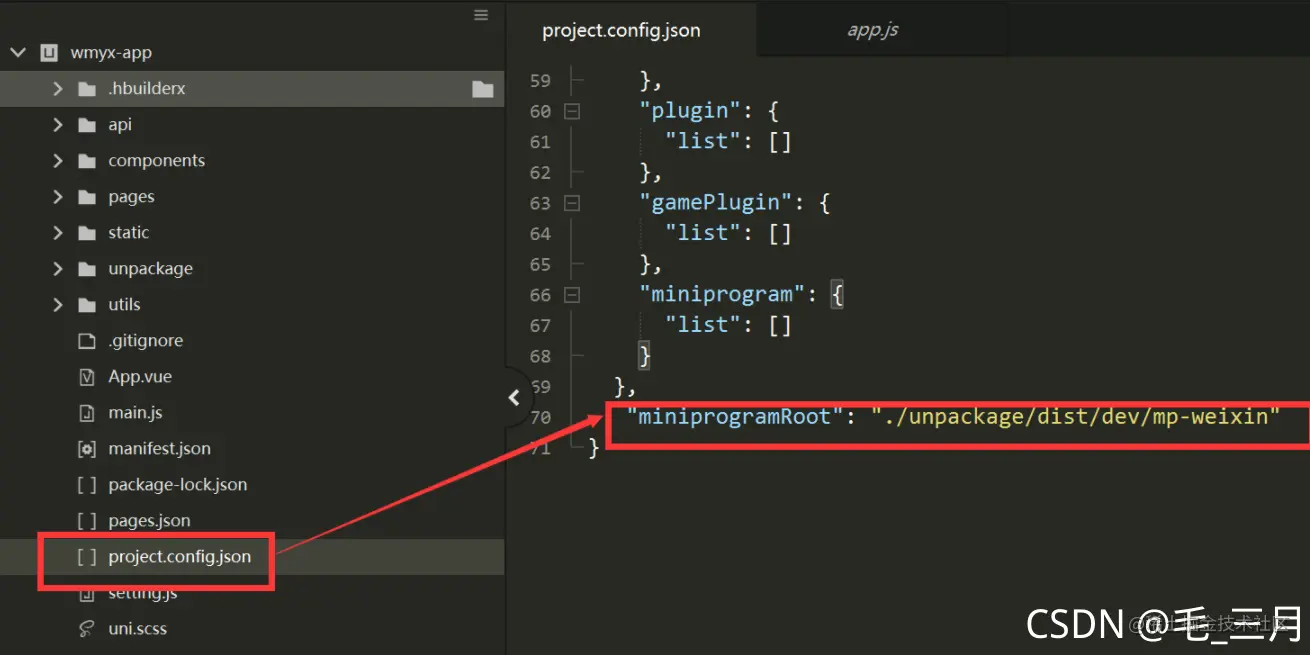The image size is (1310, 655).
Task: Click the "list" key on line 67
Action: [704, 324]
